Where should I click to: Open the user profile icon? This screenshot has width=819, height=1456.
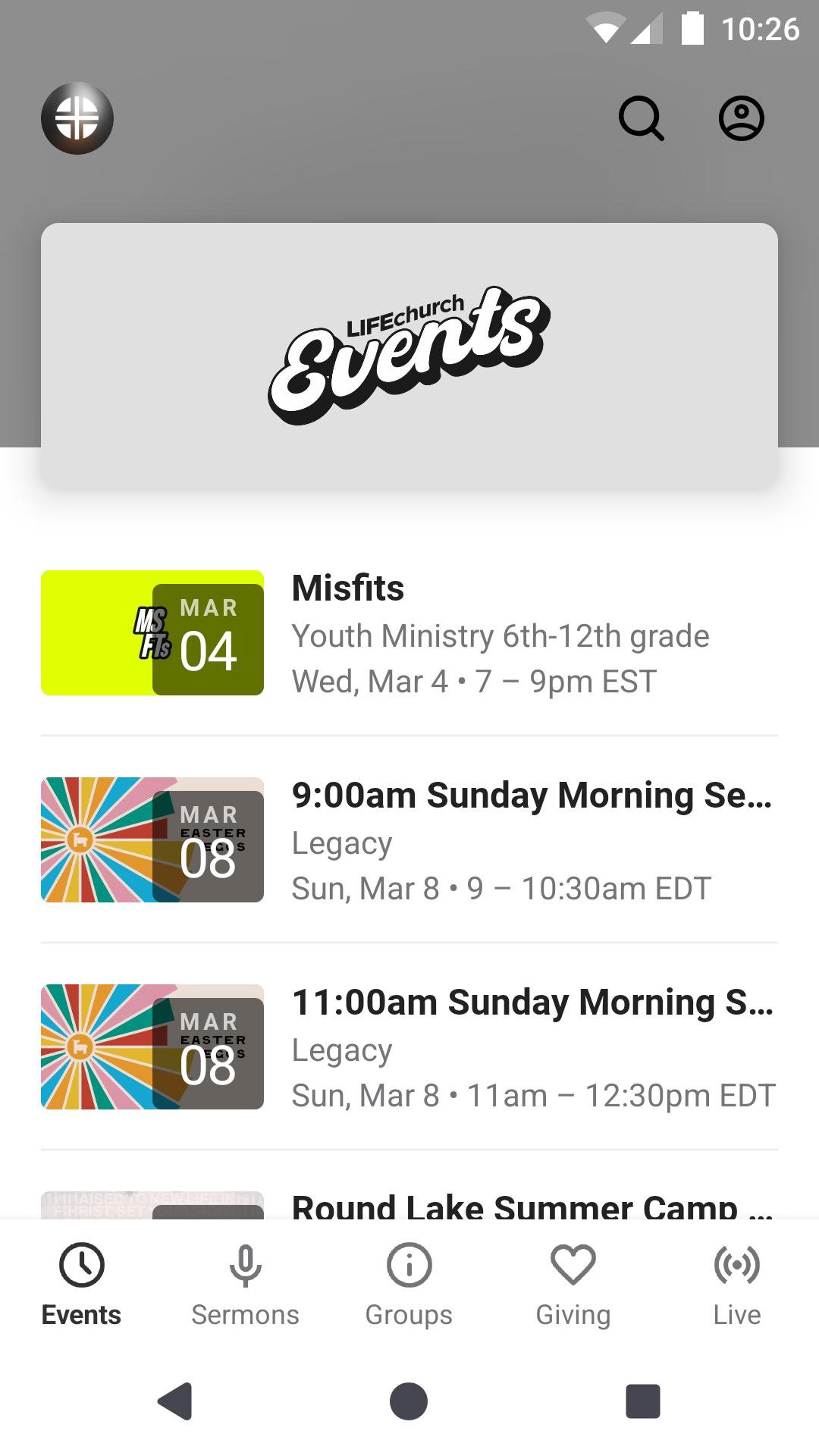741,118
